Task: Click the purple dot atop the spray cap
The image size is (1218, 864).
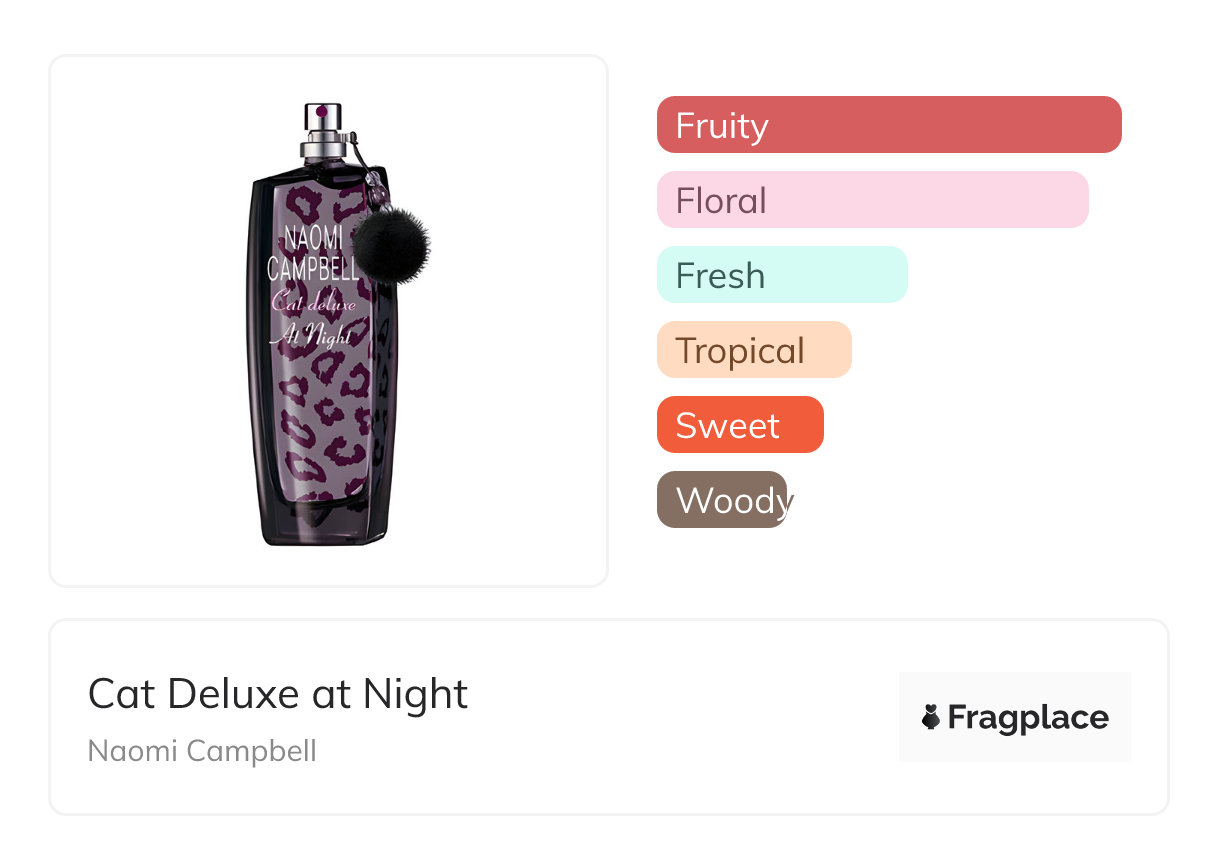Action: pyautogui.click(x=322, y=108)
